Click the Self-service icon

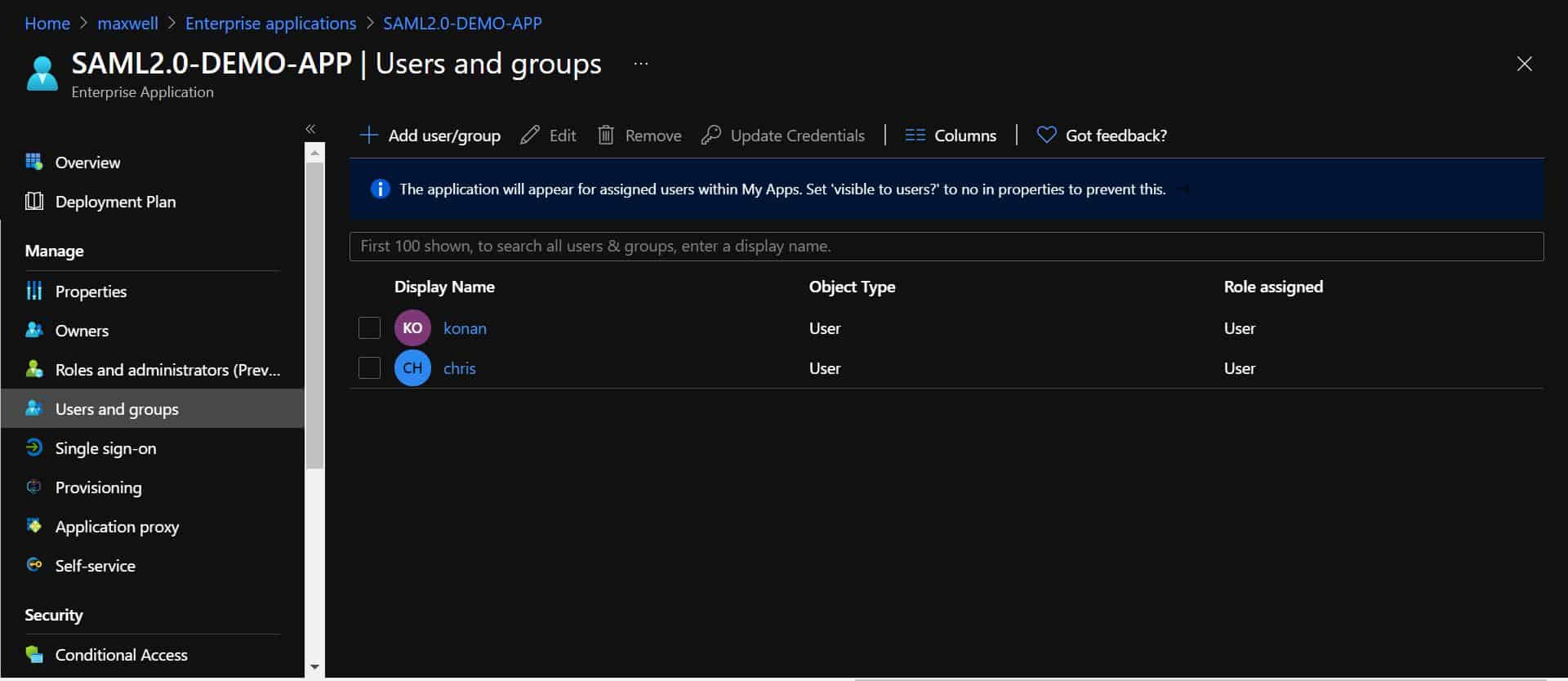(x=33, y=565)
